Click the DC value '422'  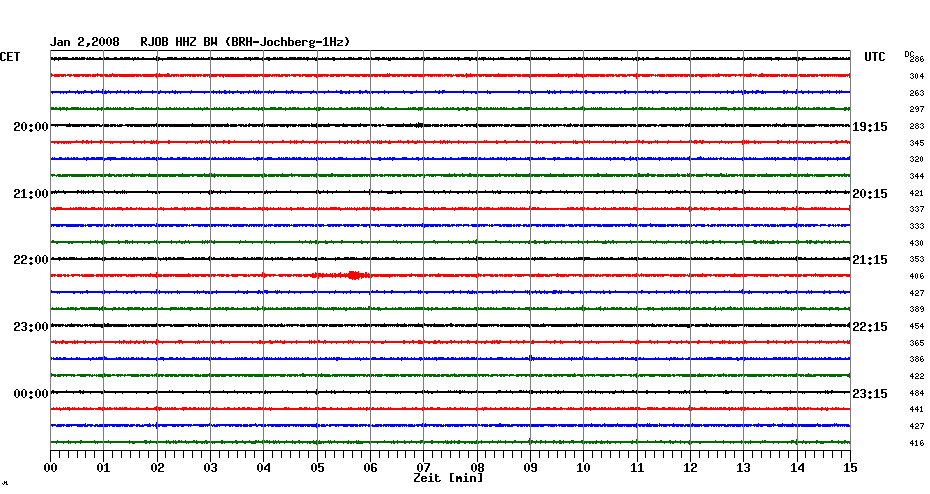tap(917, 377)
